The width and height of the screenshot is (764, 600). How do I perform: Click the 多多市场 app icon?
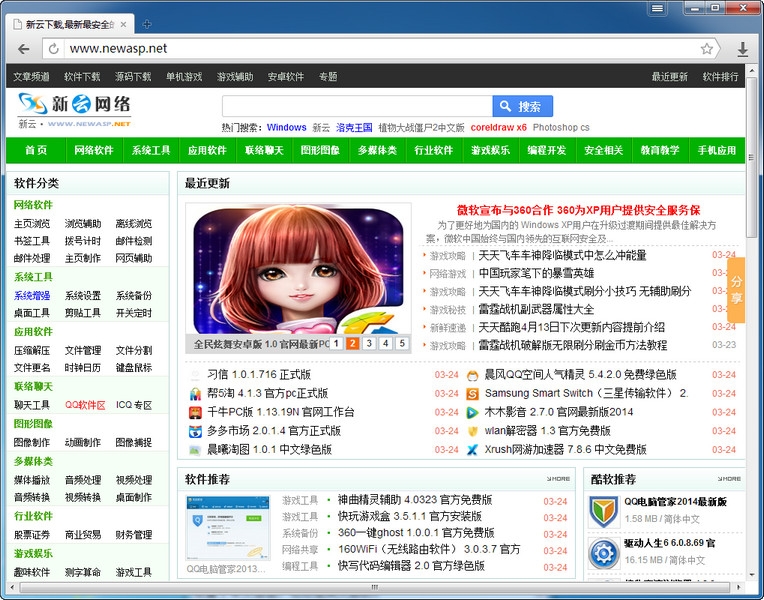click(x=195, y=431)
